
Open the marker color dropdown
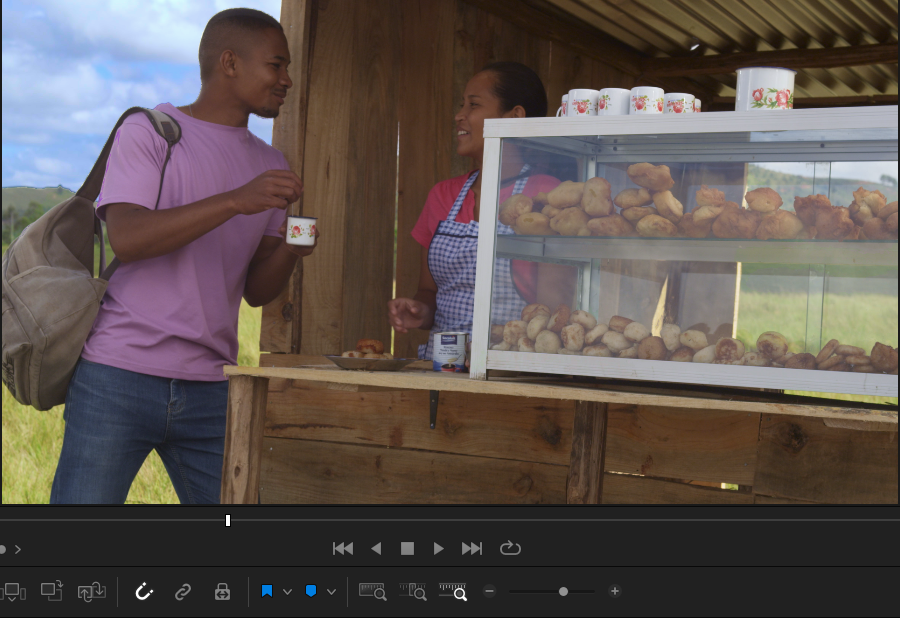point(331,591)
